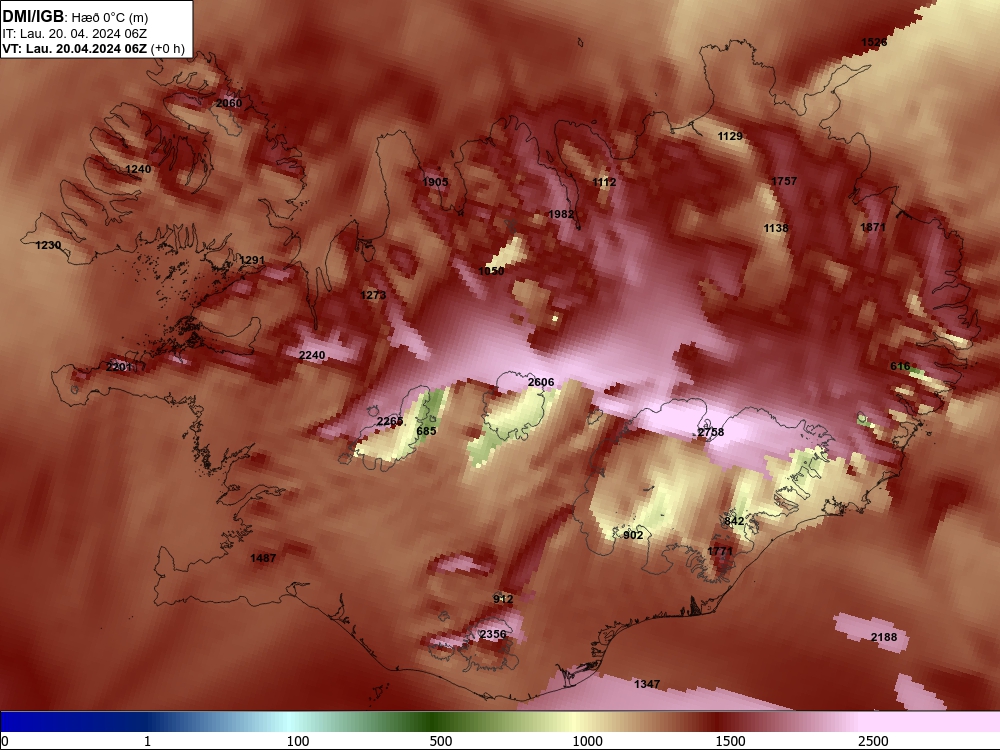Click the map value 912

point(503,599)
